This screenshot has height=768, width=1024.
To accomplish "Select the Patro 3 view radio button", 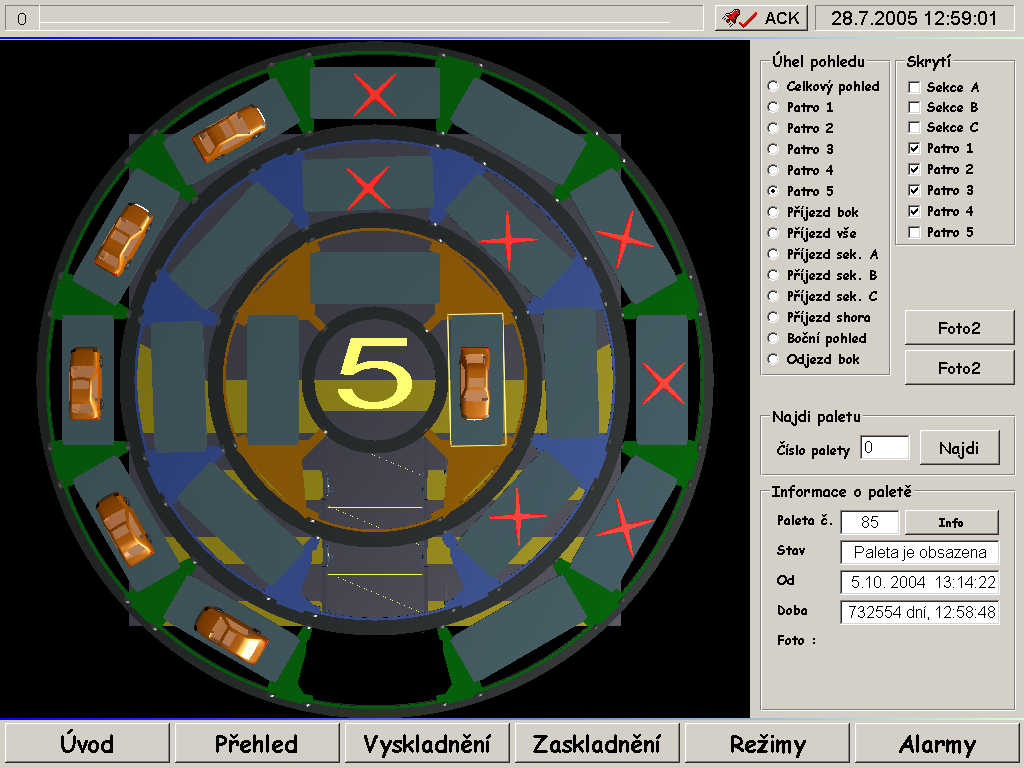I will coord(773,150).
